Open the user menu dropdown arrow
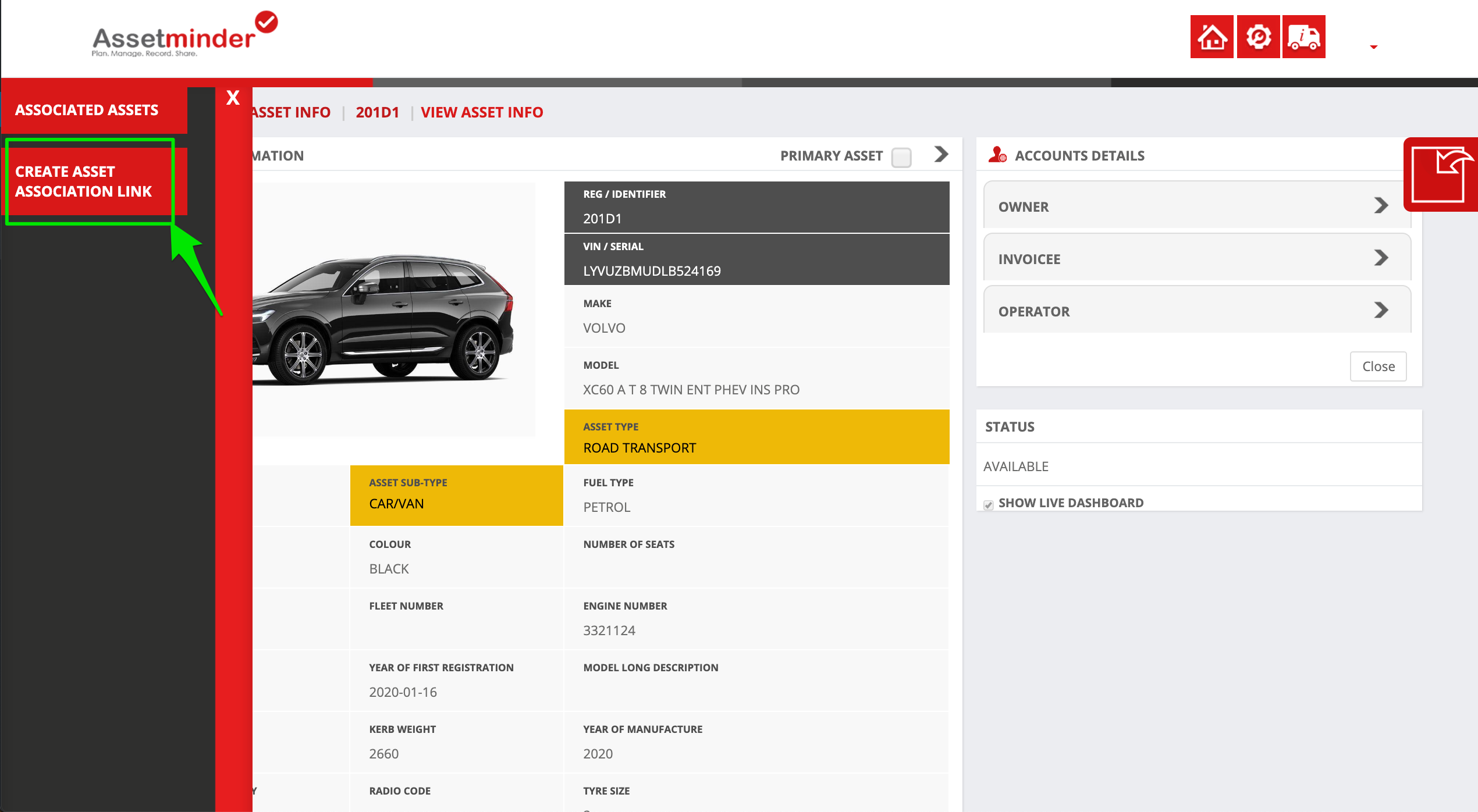 tap(1374, 47)
